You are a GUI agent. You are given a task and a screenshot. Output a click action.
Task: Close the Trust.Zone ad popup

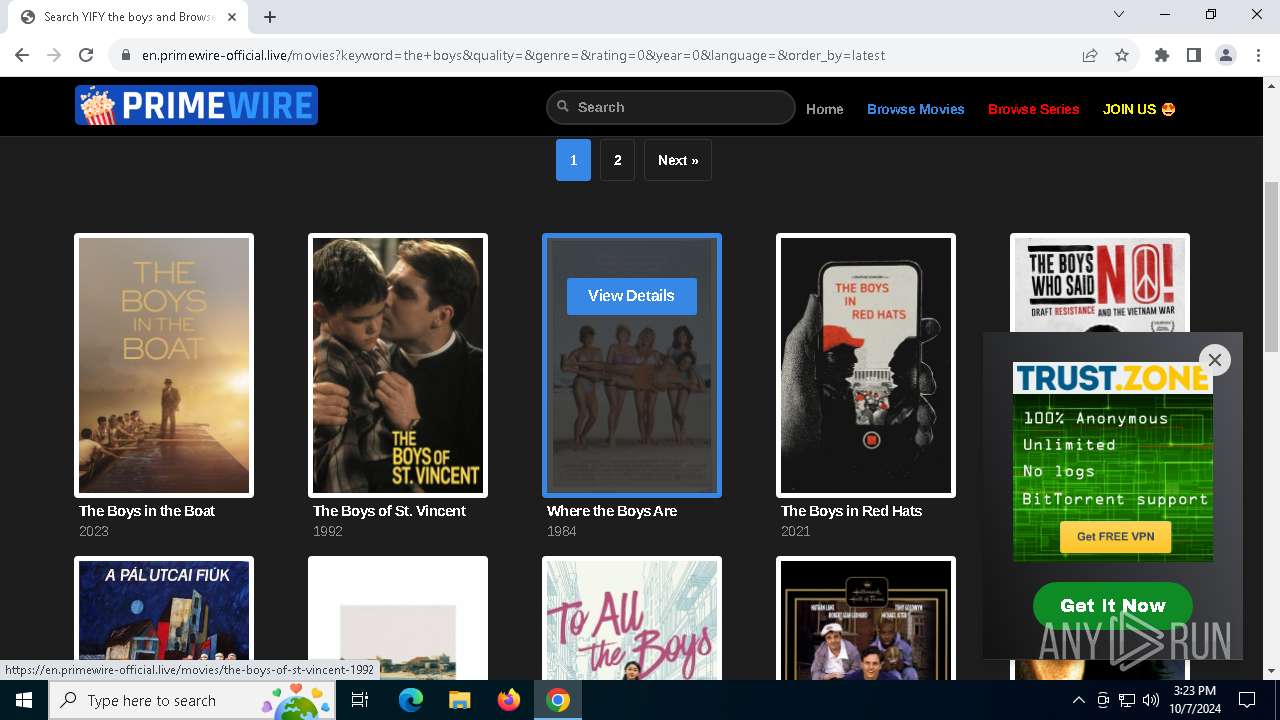point(1215,360)
